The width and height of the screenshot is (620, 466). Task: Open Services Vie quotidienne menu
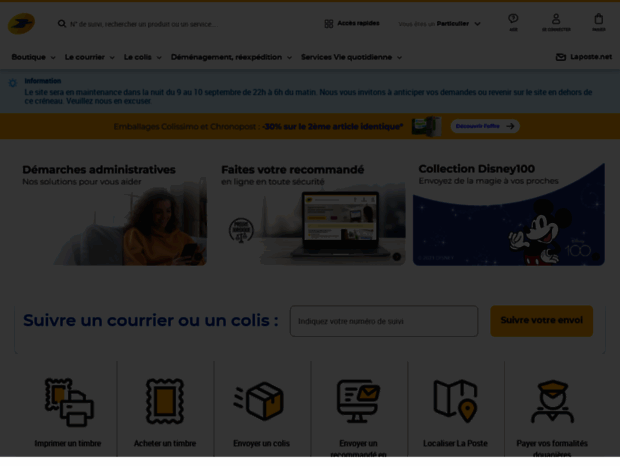(x=352, y=57)
